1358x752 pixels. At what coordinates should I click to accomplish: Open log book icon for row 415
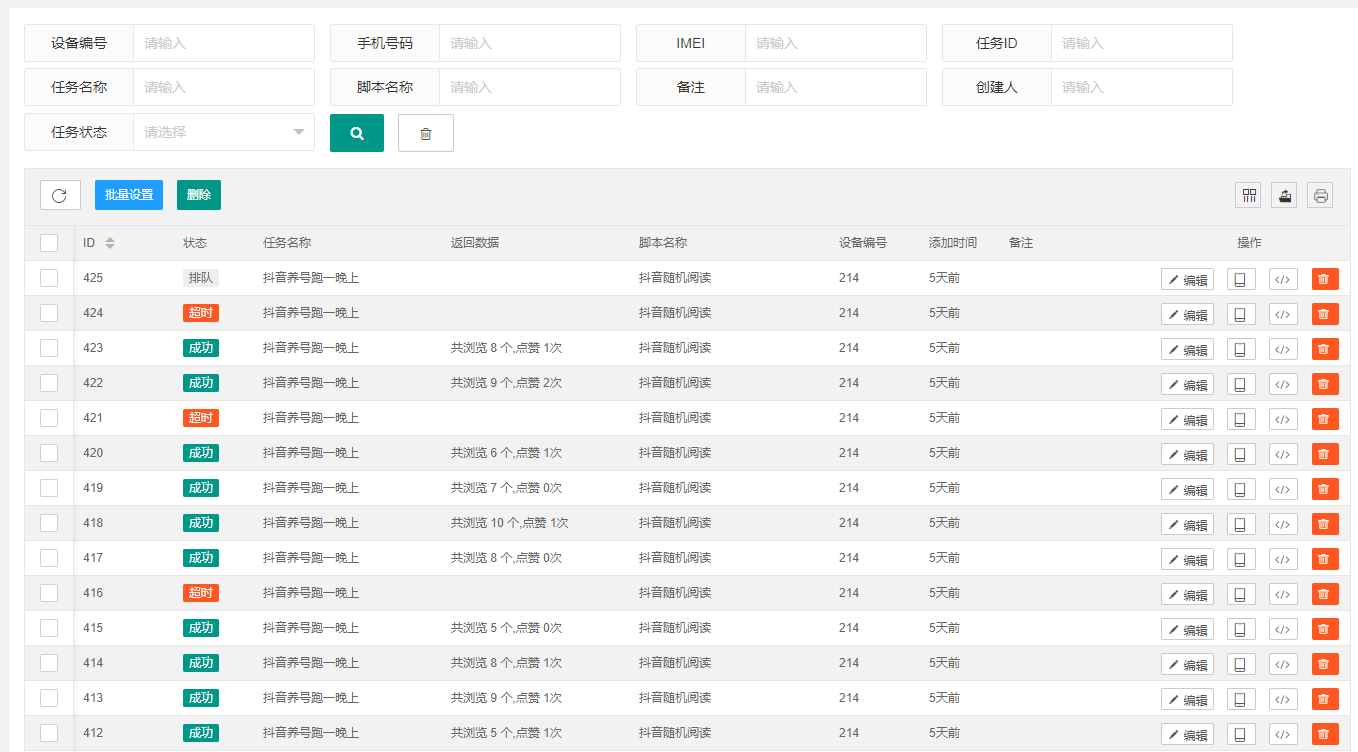(1241, 629)
